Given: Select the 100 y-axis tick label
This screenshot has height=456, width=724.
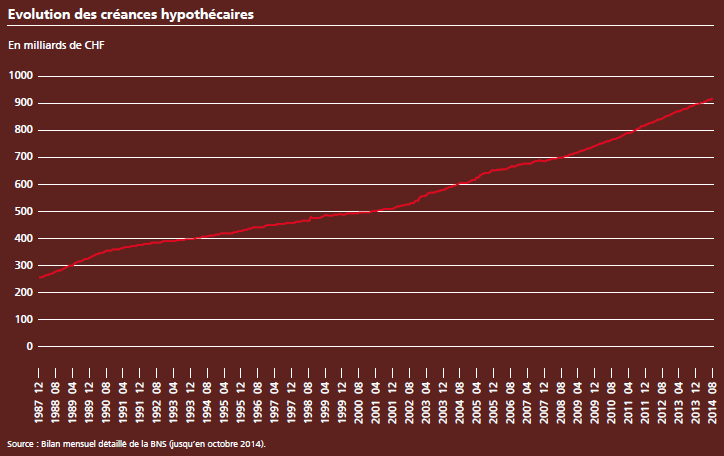Looking at the screenshot, I should coord(23,319).
